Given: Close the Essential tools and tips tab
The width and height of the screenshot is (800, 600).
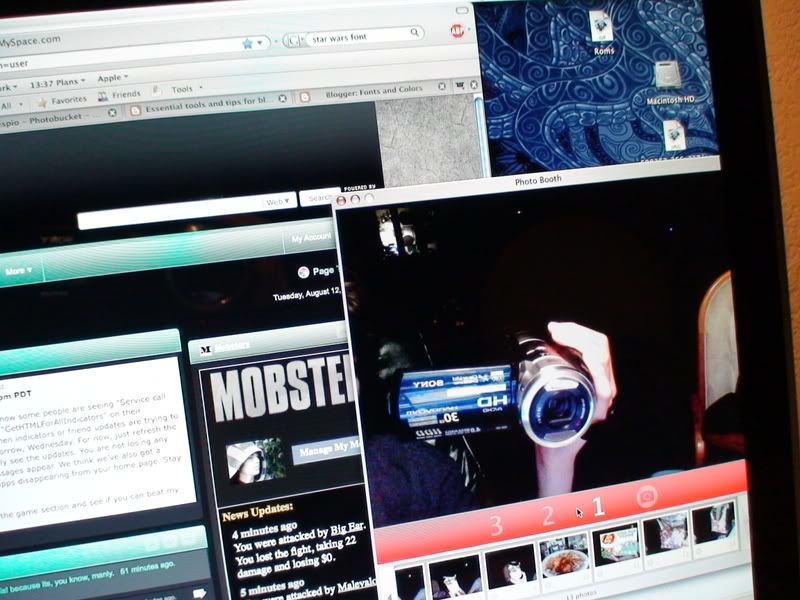Looking at the screenshot, I should [x=282, y=97].
